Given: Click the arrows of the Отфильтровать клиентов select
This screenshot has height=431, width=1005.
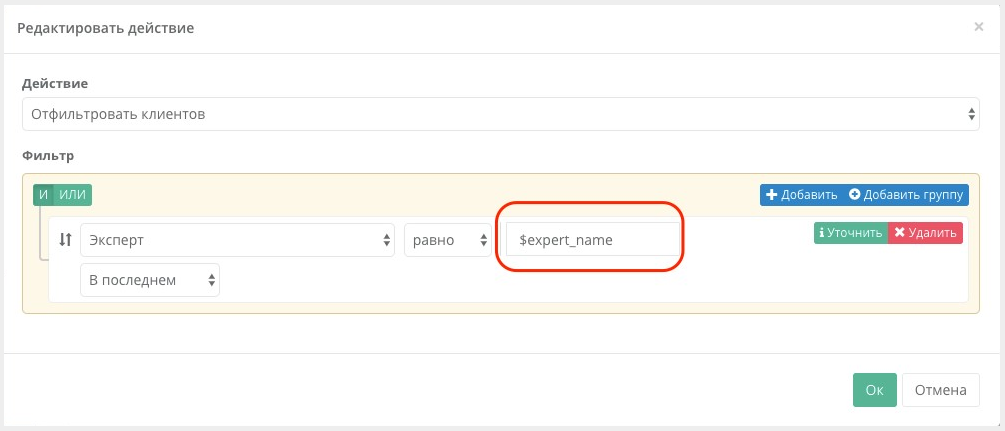Looking at the screenshot, I should pyautogui.click(x=971, y=115).
